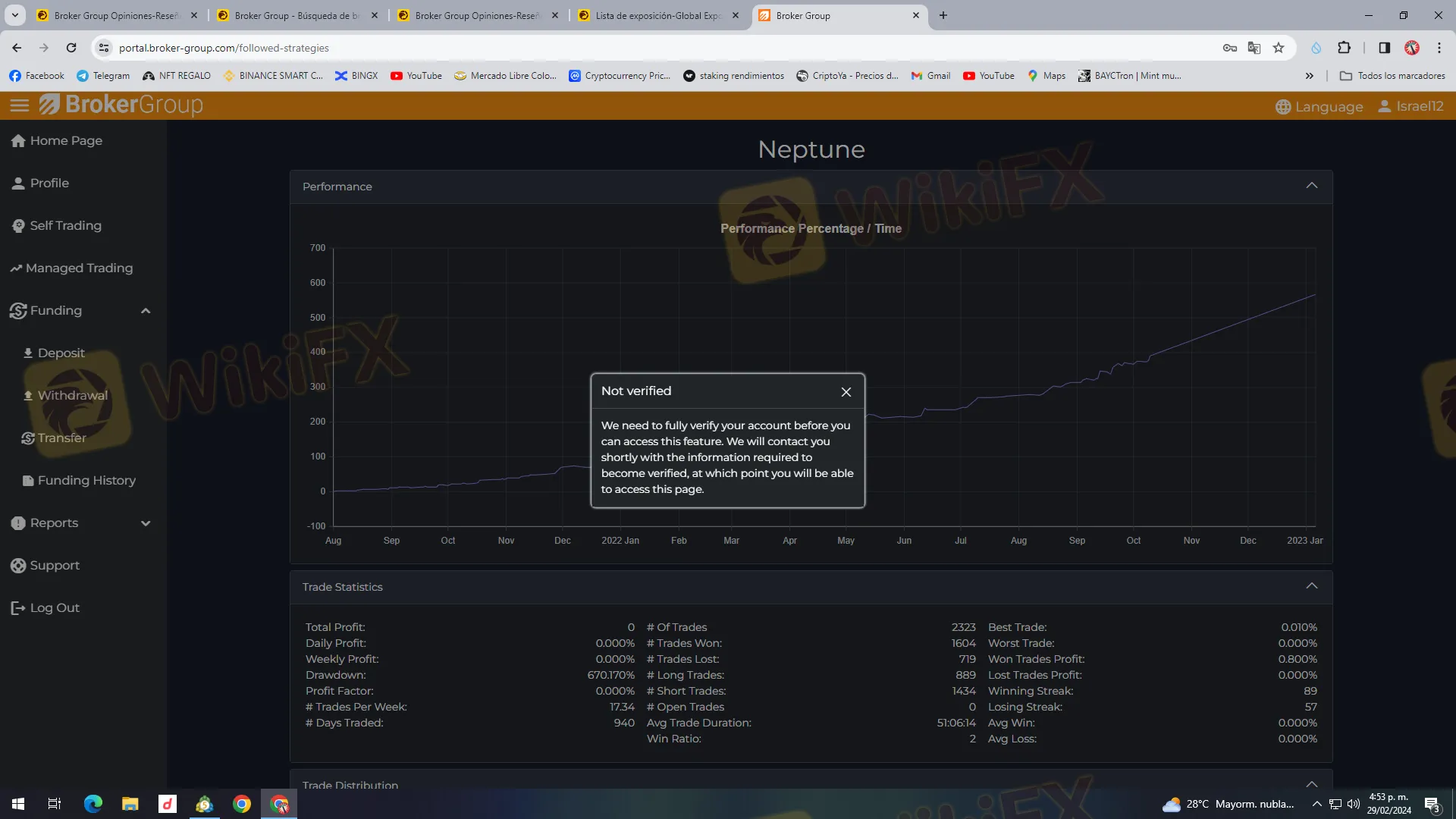Viewport: 1456px width, 819px height.
Task: Close the Not verified dialog
Action: [846, 392]
